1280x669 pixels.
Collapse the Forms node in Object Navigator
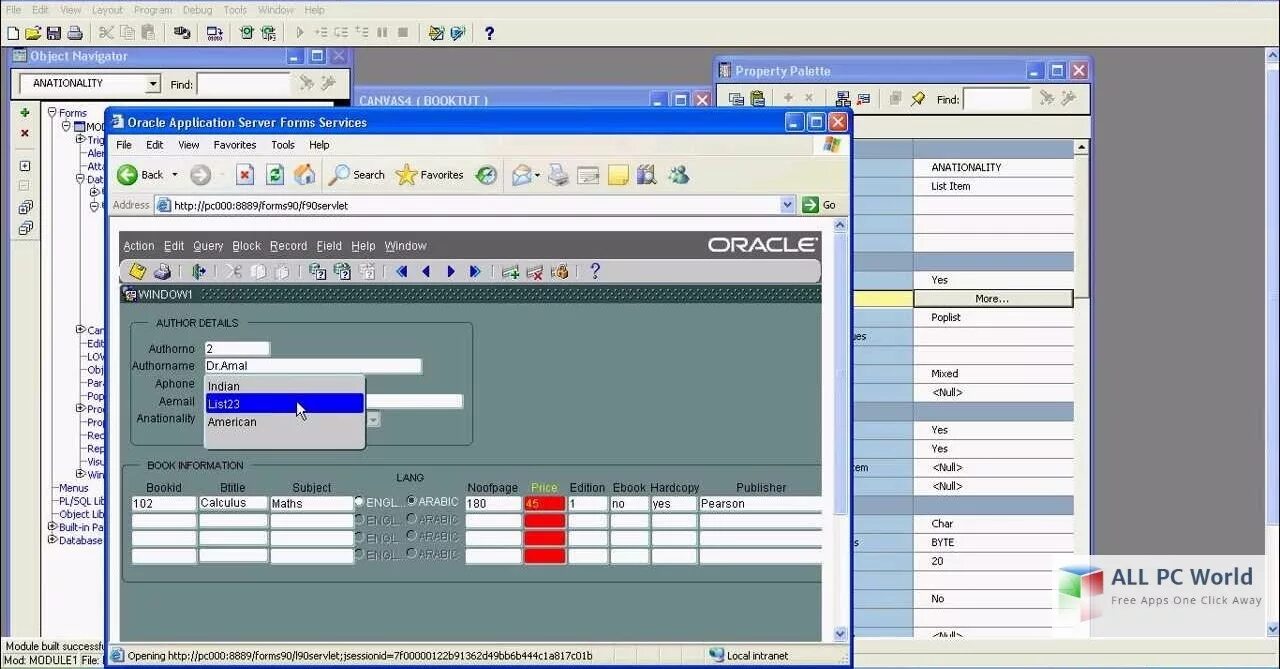pyautogui.click(x=52, y=113)
